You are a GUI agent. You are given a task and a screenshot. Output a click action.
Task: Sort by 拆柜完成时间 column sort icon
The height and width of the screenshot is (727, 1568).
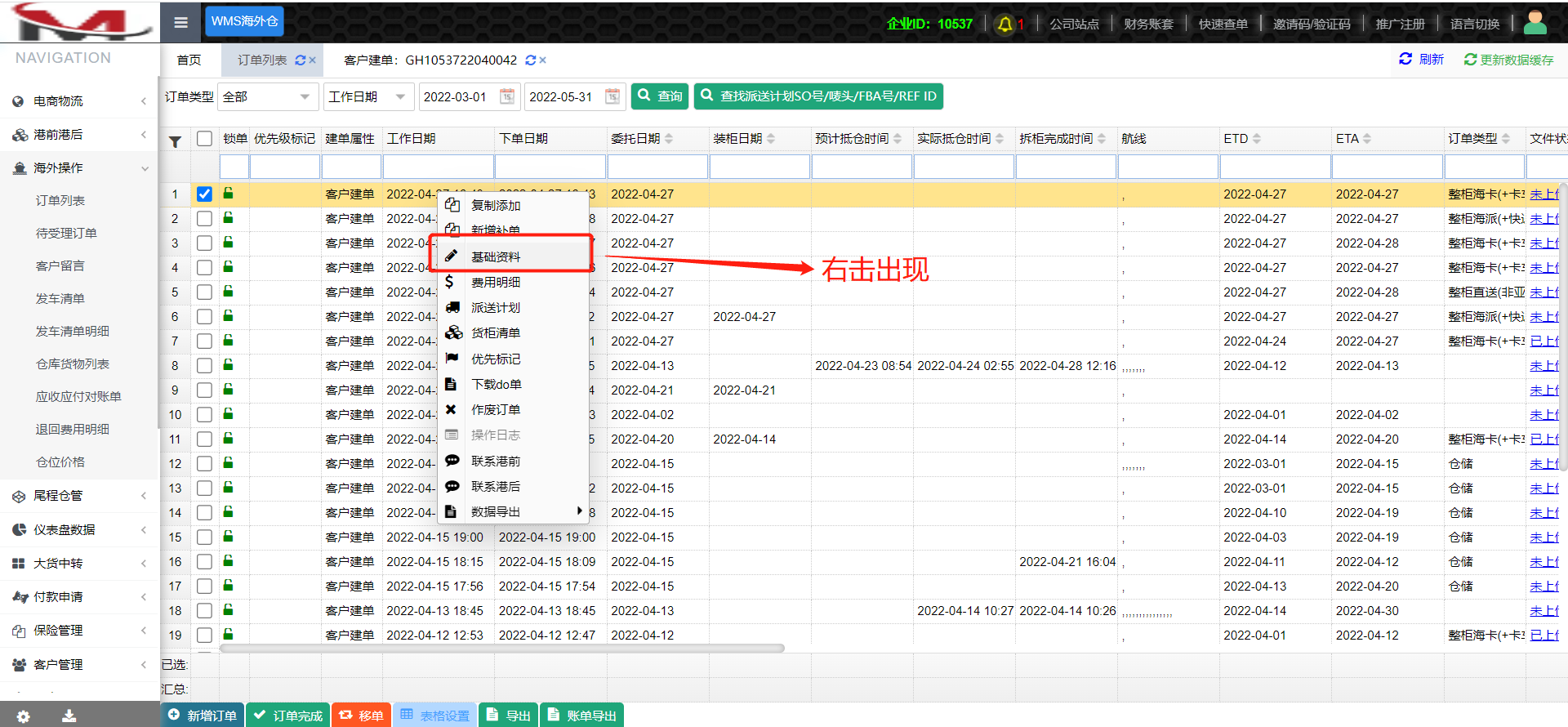(1102, 139)
